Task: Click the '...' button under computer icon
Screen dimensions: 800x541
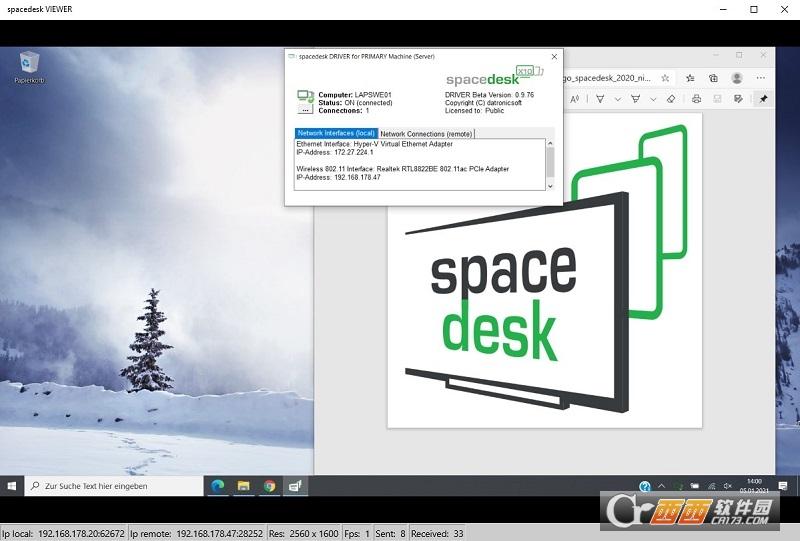Action: [x=305, y=110]
